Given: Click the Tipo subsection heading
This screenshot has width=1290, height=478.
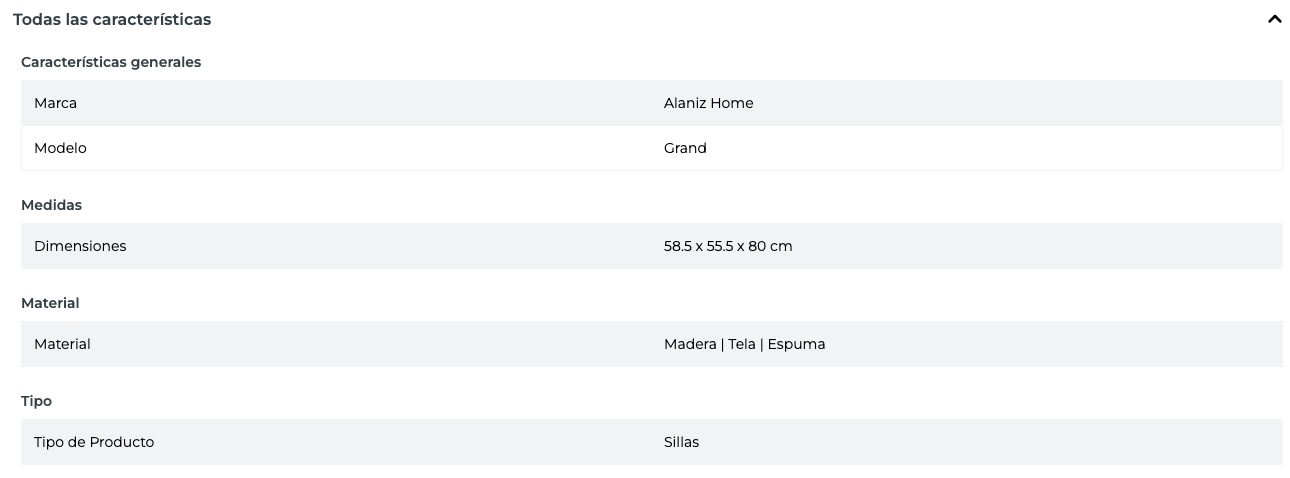Looking at the screenshot, I should [x=36, y=401].
